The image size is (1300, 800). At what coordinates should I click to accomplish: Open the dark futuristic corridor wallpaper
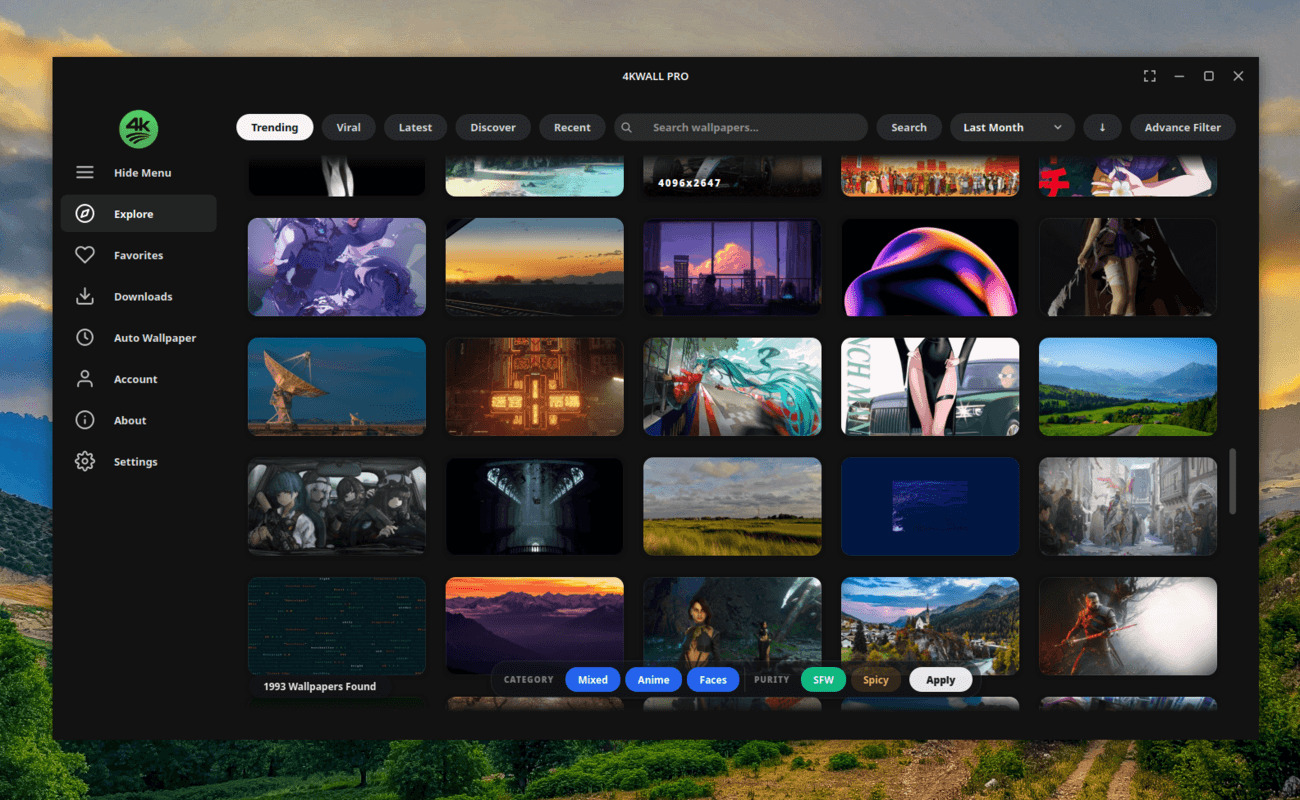(535, 507)
